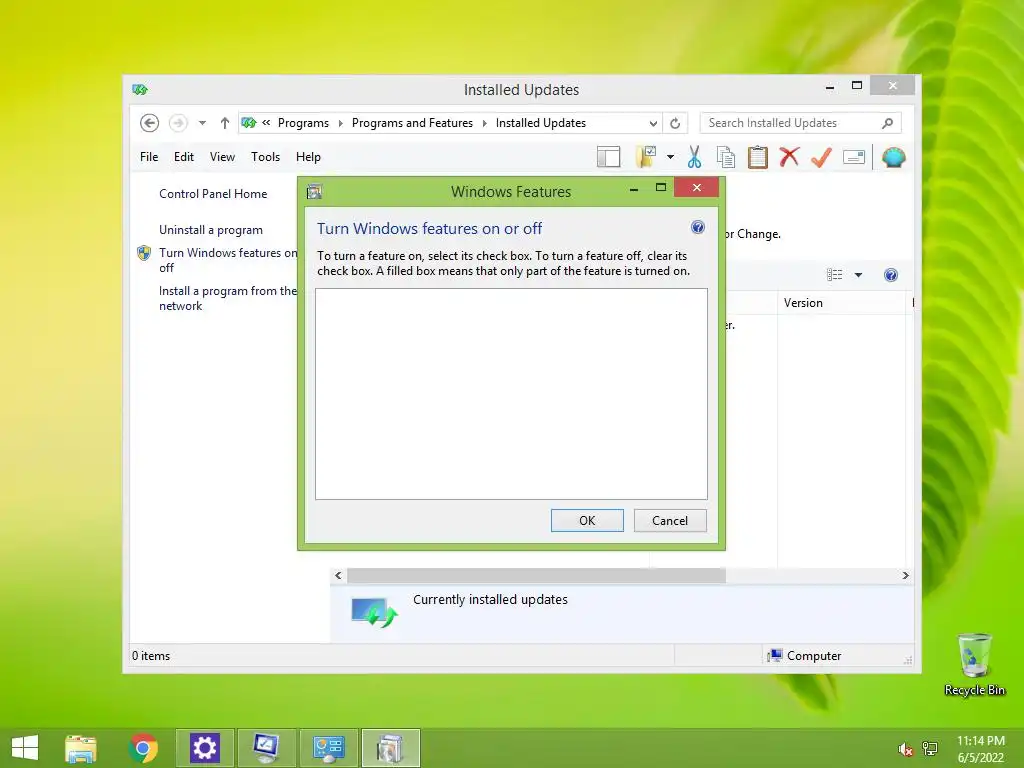The width and height of the screenshot is (1024, 768).
Task: Open the view options dropdown arrow
Action: [858, 275]
